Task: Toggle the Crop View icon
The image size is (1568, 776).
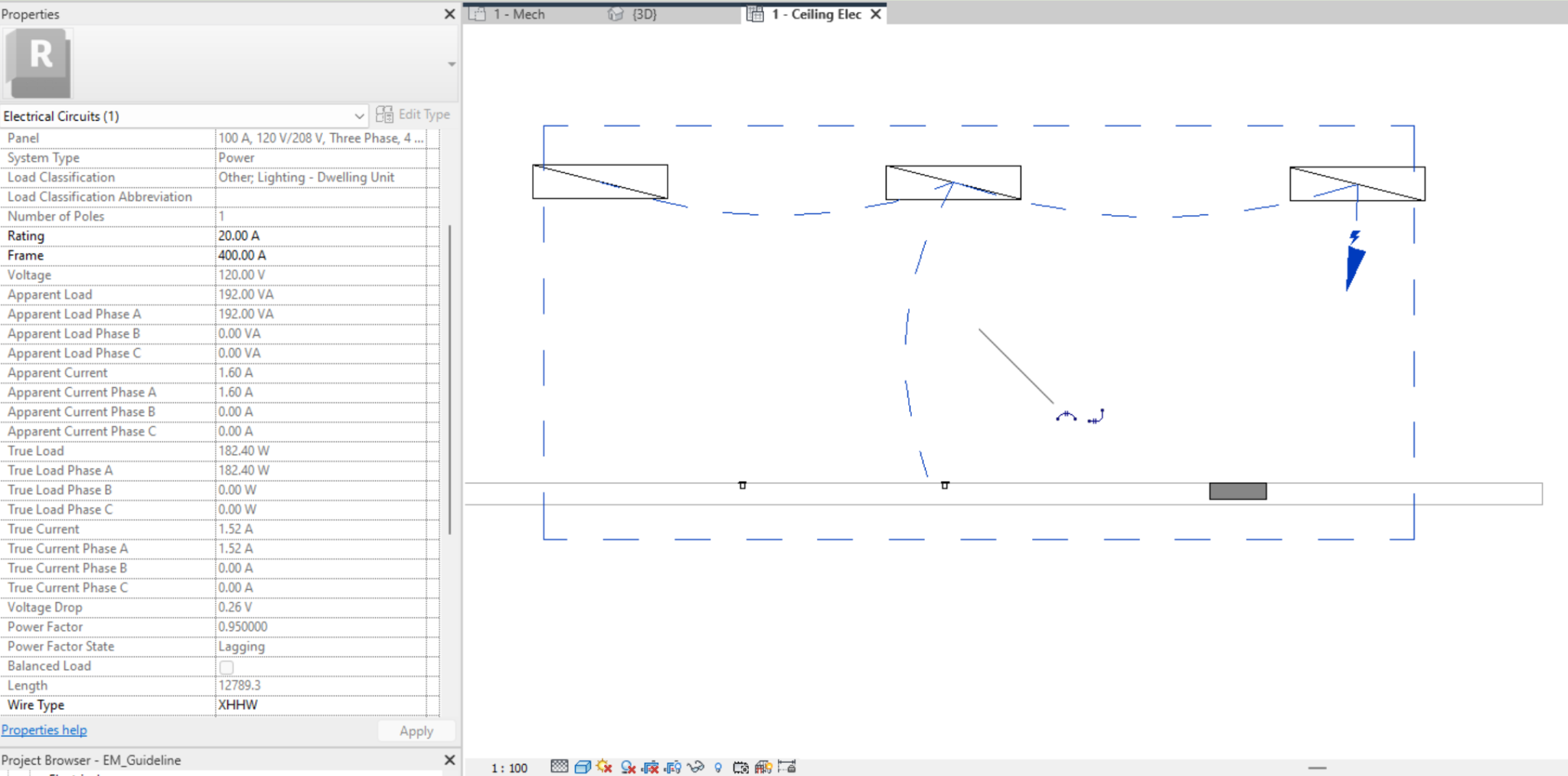Action: point(651,766)
